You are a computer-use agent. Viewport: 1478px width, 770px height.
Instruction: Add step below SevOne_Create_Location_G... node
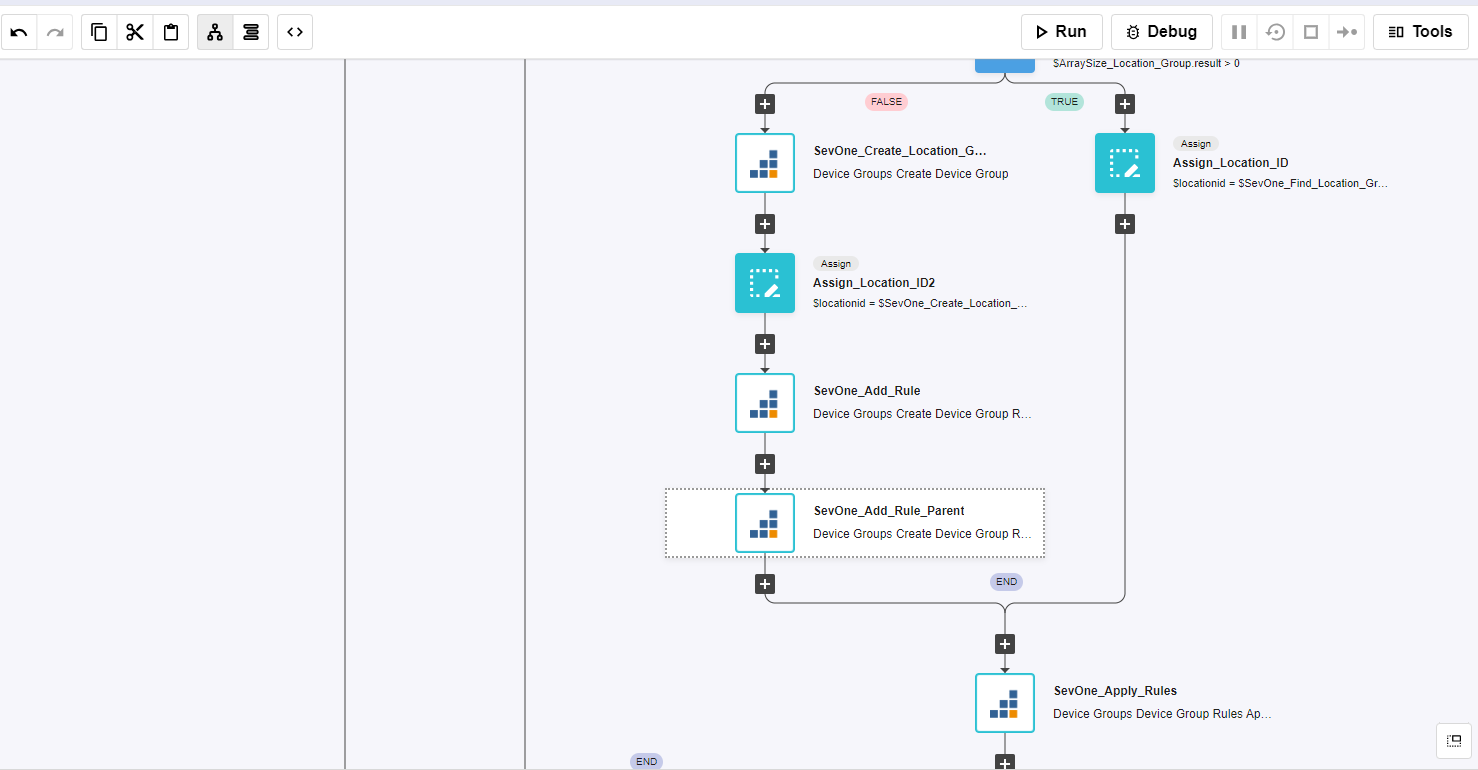(765, 224)
